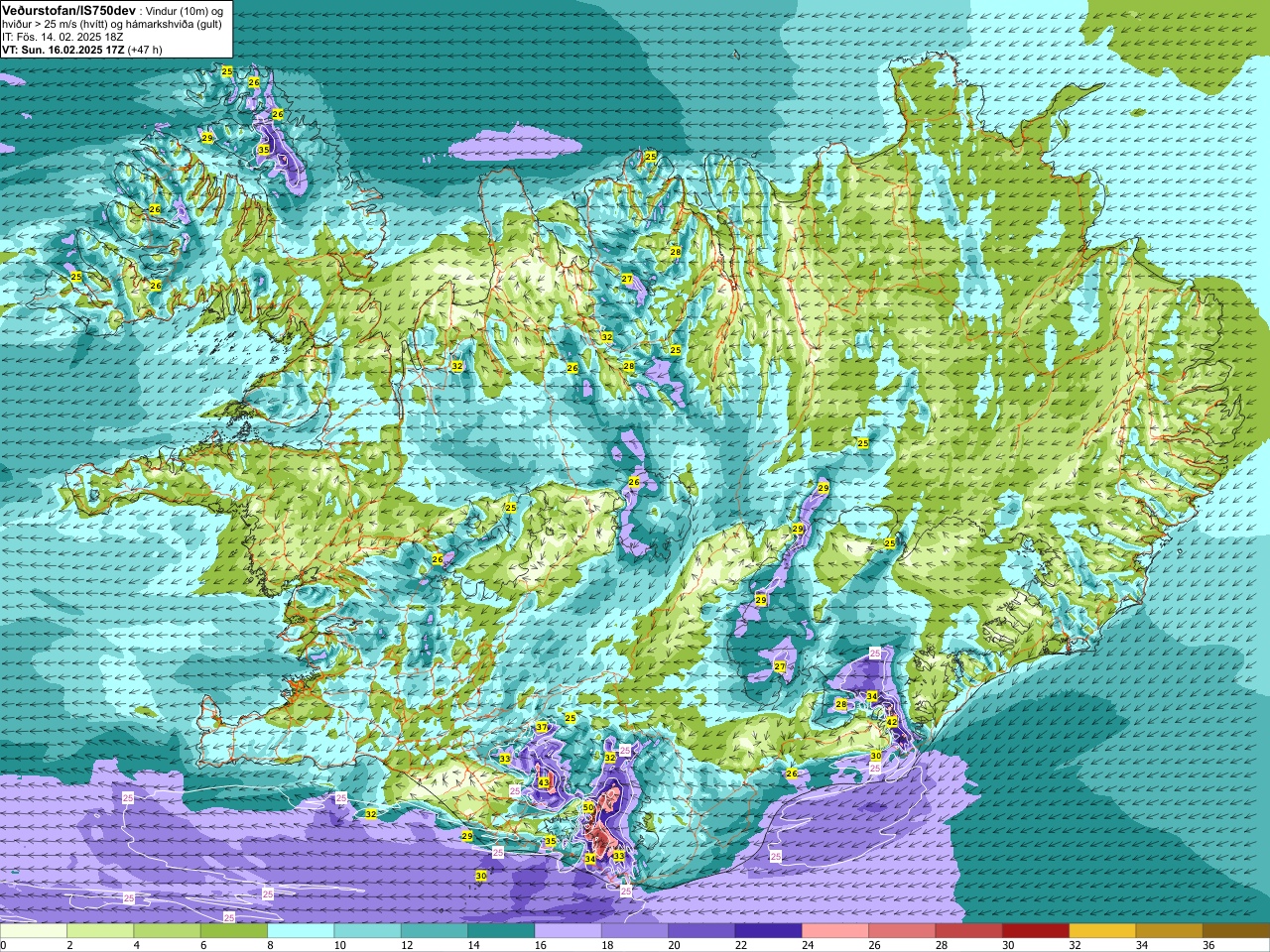
Task: Click the lavender 16–18 legend swatch
Action: 568,931
